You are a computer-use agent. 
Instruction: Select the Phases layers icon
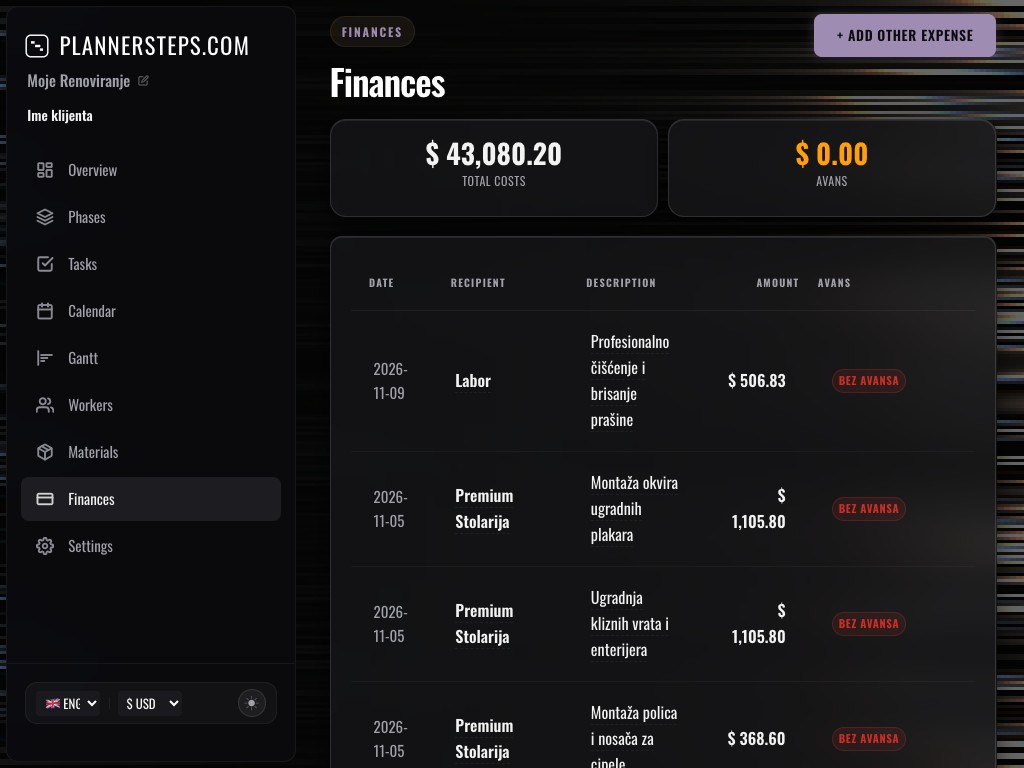tap(45, 217)
